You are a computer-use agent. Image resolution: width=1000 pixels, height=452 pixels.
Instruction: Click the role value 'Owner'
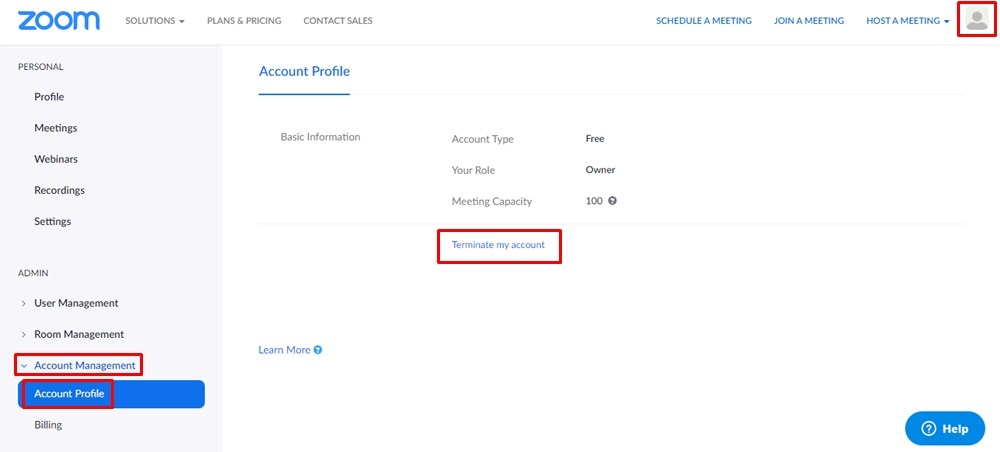(600, 170)
